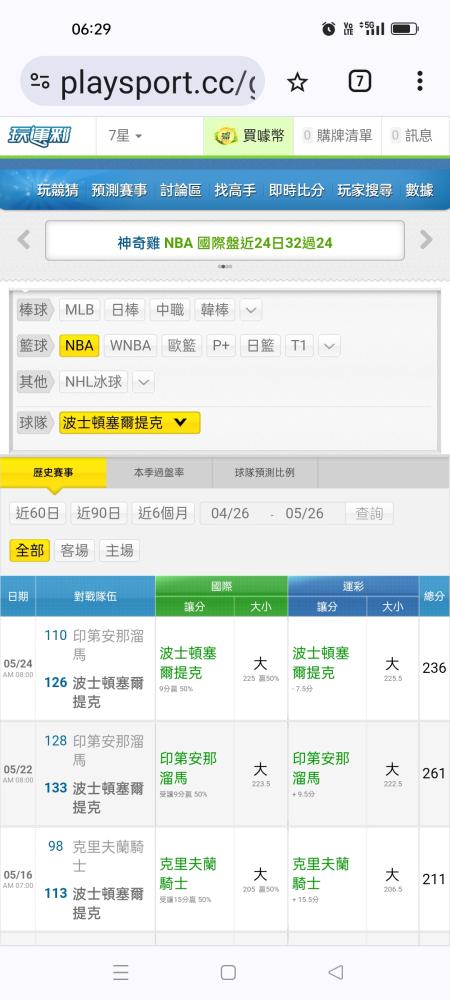This screenshot has height=1000, width=450.
Task: Switch to the 球隊預測比例 tab
Action: (265, 473)
